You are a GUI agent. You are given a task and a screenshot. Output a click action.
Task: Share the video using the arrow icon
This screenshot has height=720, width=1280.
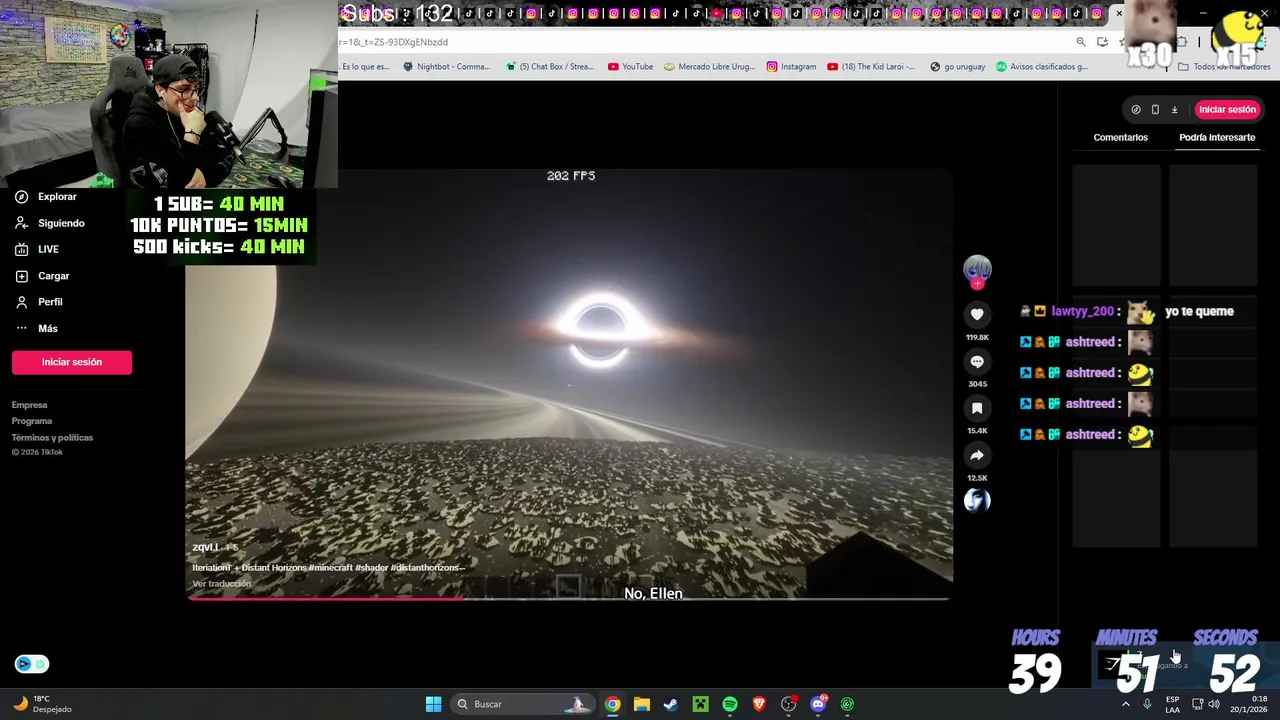(977, 455)
